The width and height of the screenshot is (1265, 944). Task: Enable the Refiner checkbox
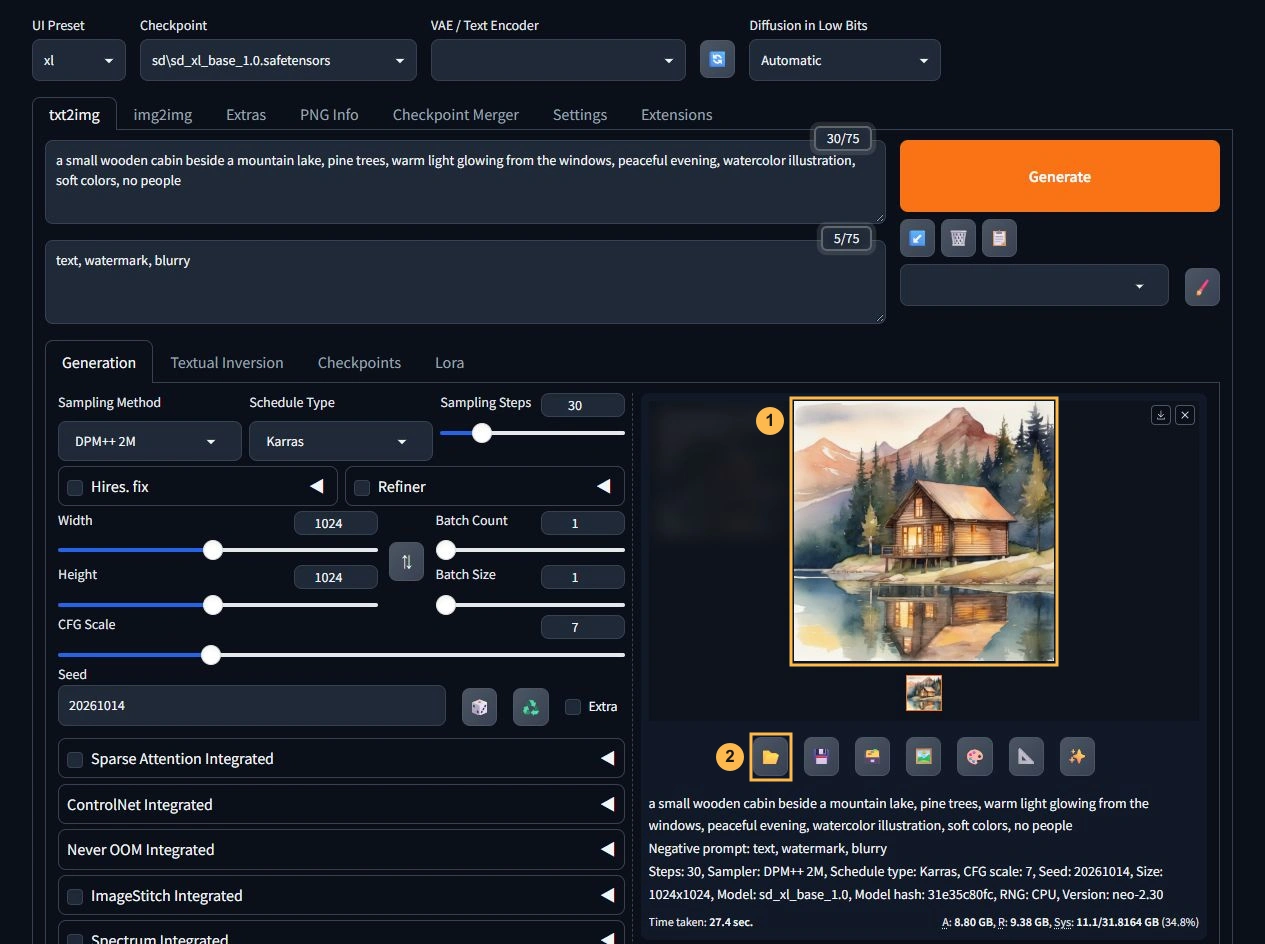click(x=362, y=487)
